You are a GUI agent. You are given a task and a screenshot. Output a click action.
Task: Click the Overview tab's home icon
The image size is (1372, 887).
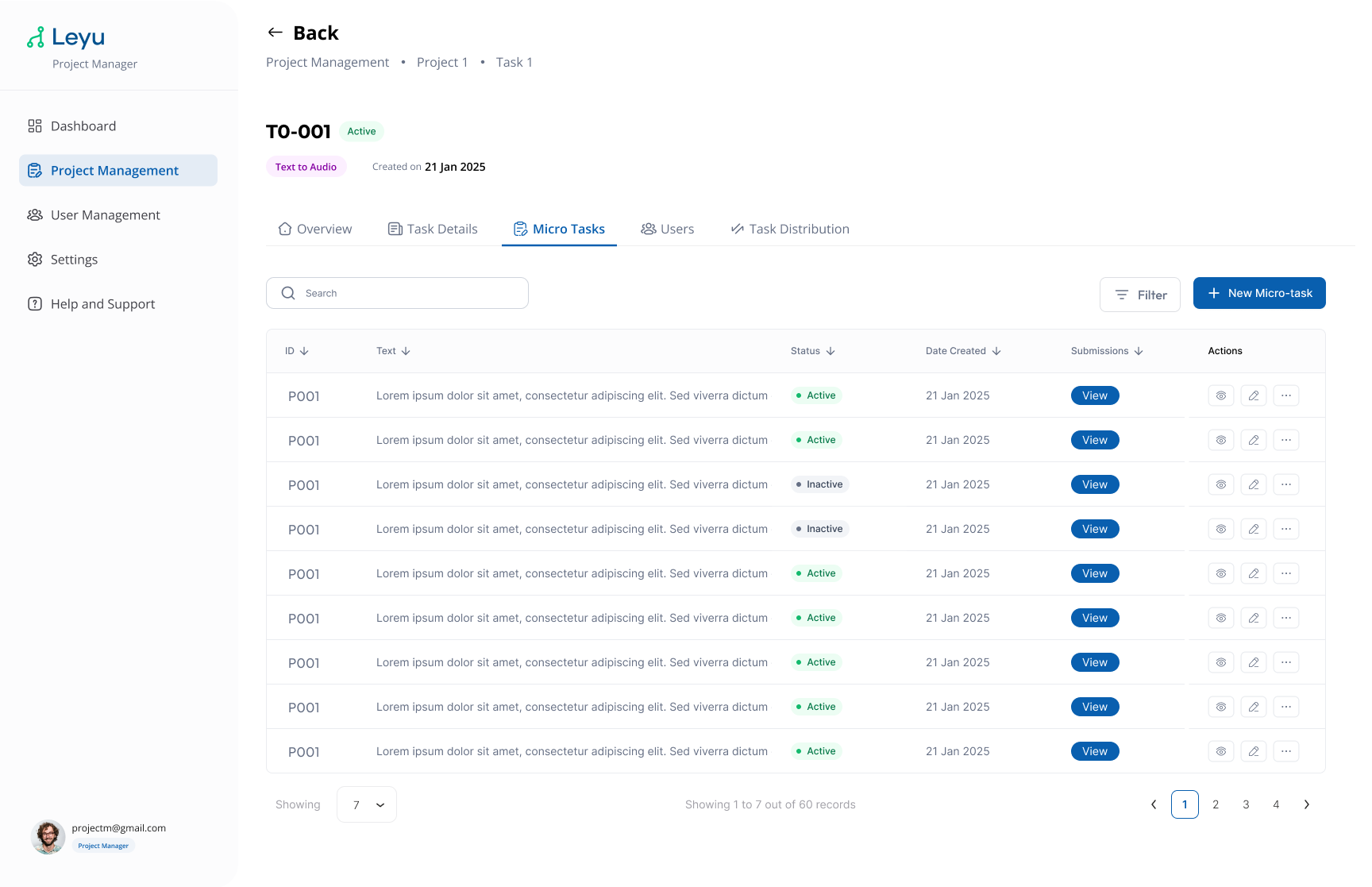pyautogui.click(x=285, y=229)
